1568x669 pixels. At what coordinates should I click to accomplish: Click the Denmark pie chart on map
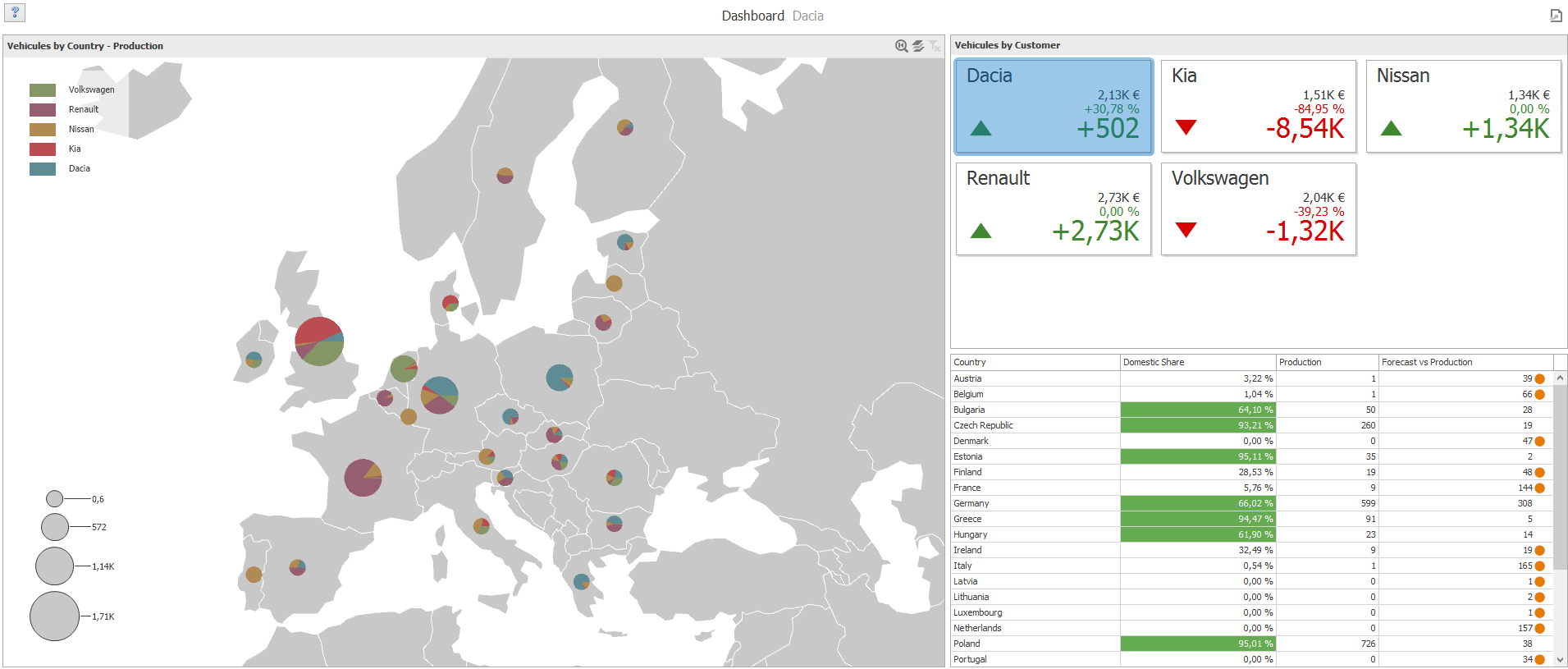(x=450, y=303)
